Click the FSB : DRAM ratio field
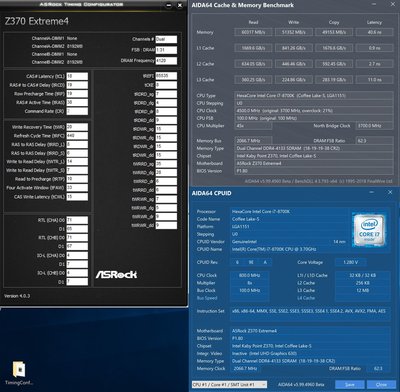400x392 pixels. 166,50
